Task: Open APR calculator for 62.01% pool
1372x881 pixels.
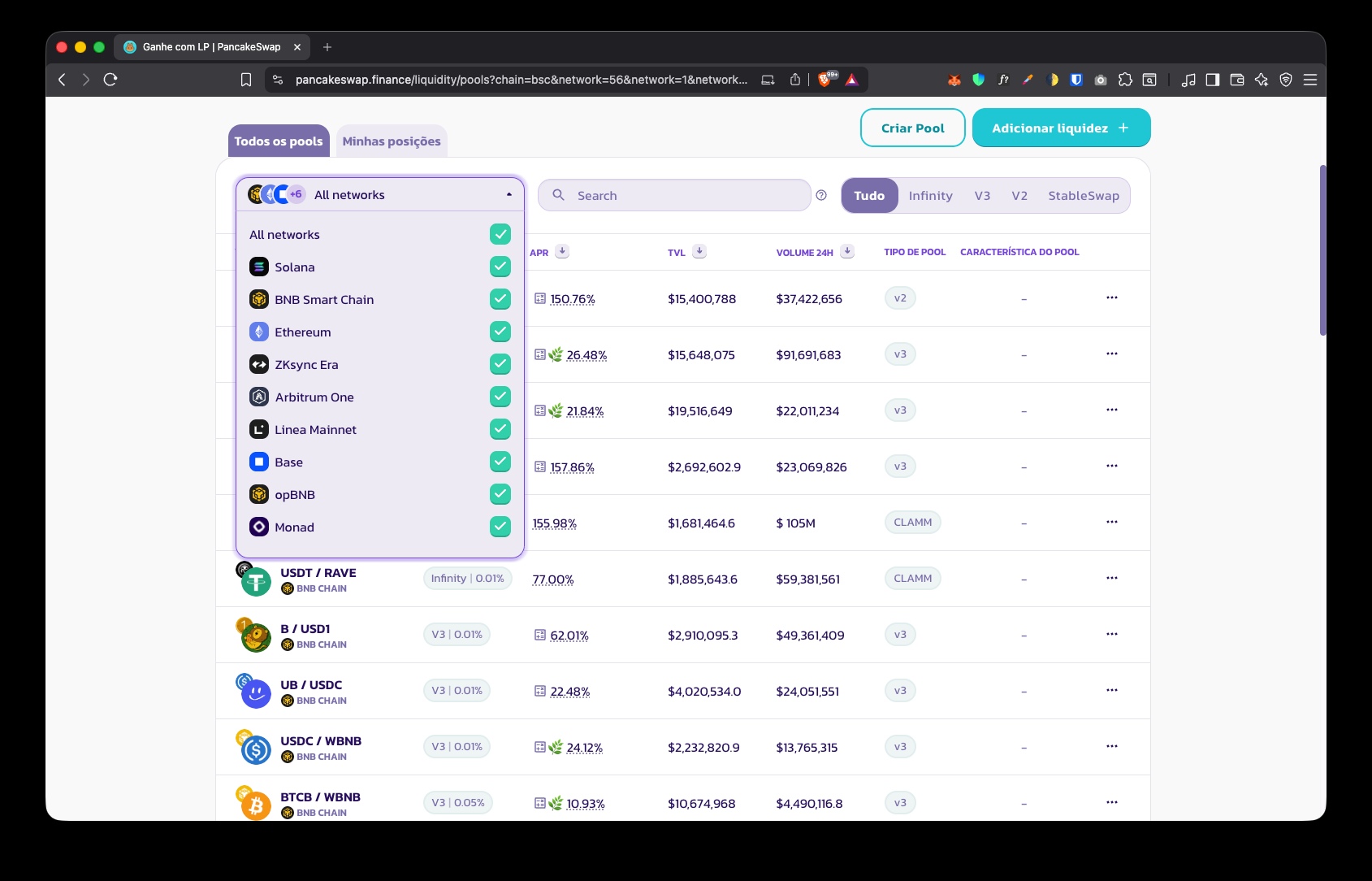Action: (x=540, y=635)
